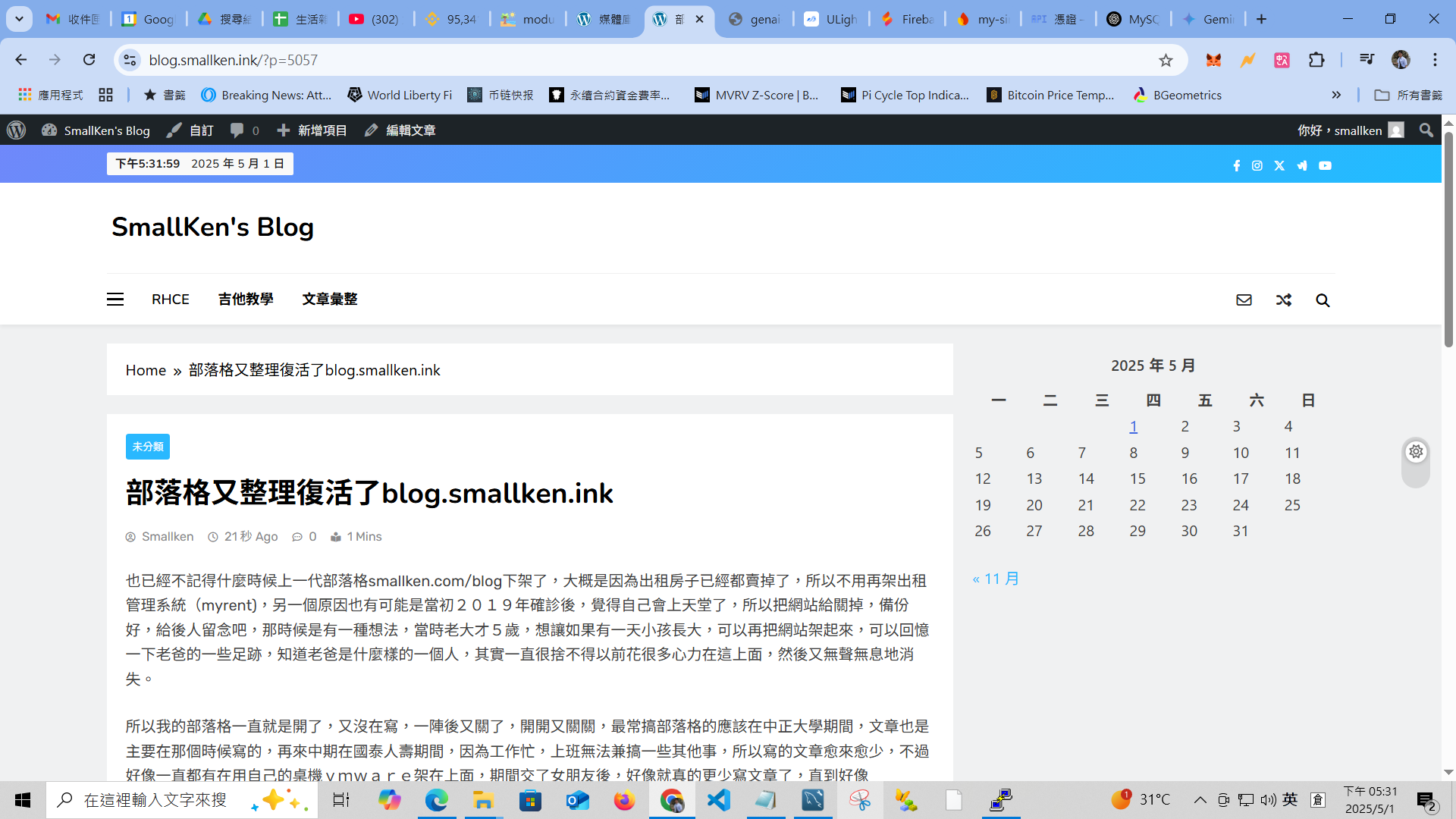
Task: Bookmark page with star icon
Action: click(x=1166, y=60)
